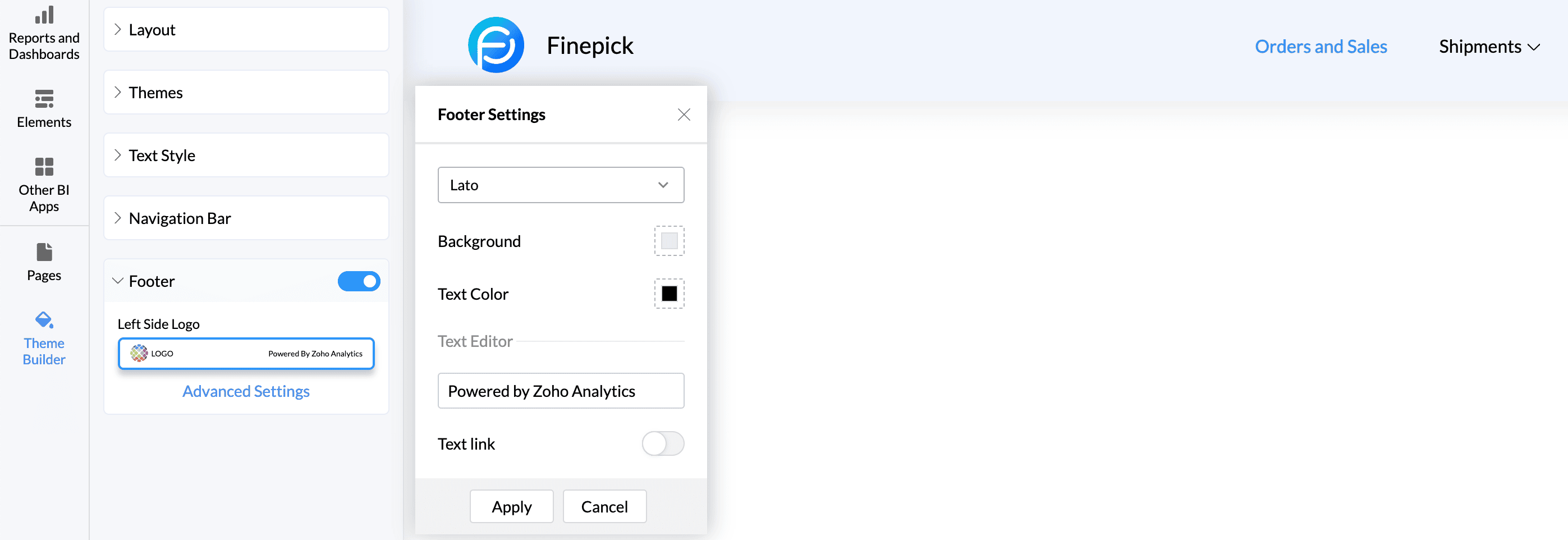The width and height of the screenshot is (1568, 540).
Task: Expand the Navigation Bar section
Action: (246, 218)
